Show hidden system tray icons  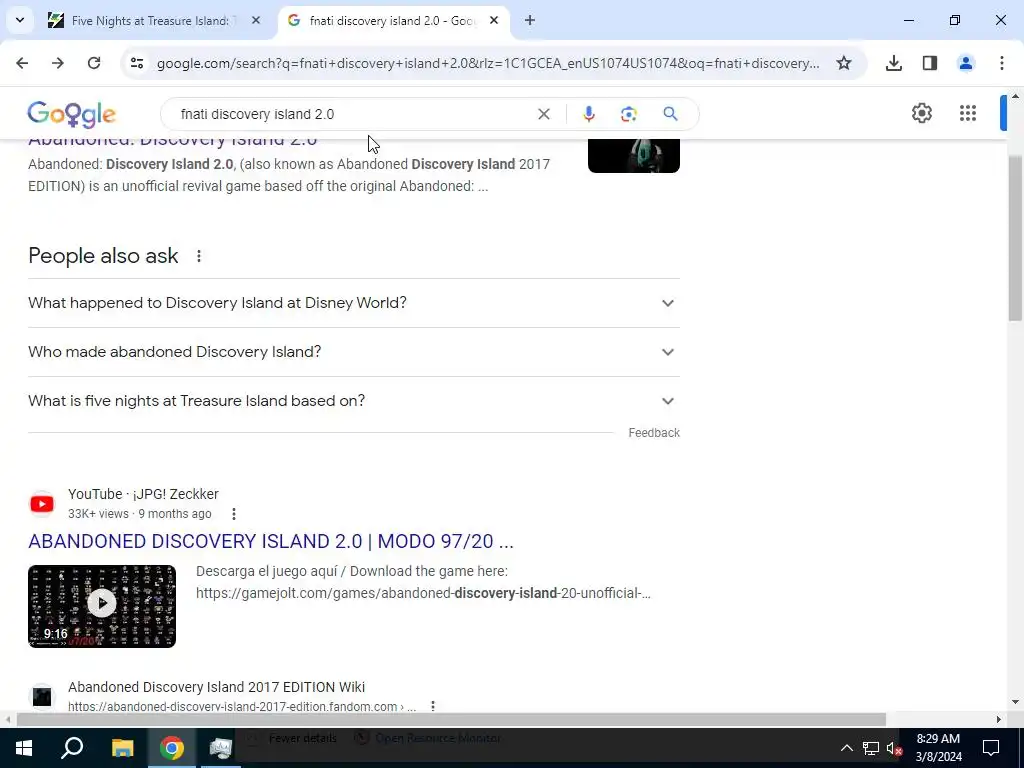pos(846,748)
